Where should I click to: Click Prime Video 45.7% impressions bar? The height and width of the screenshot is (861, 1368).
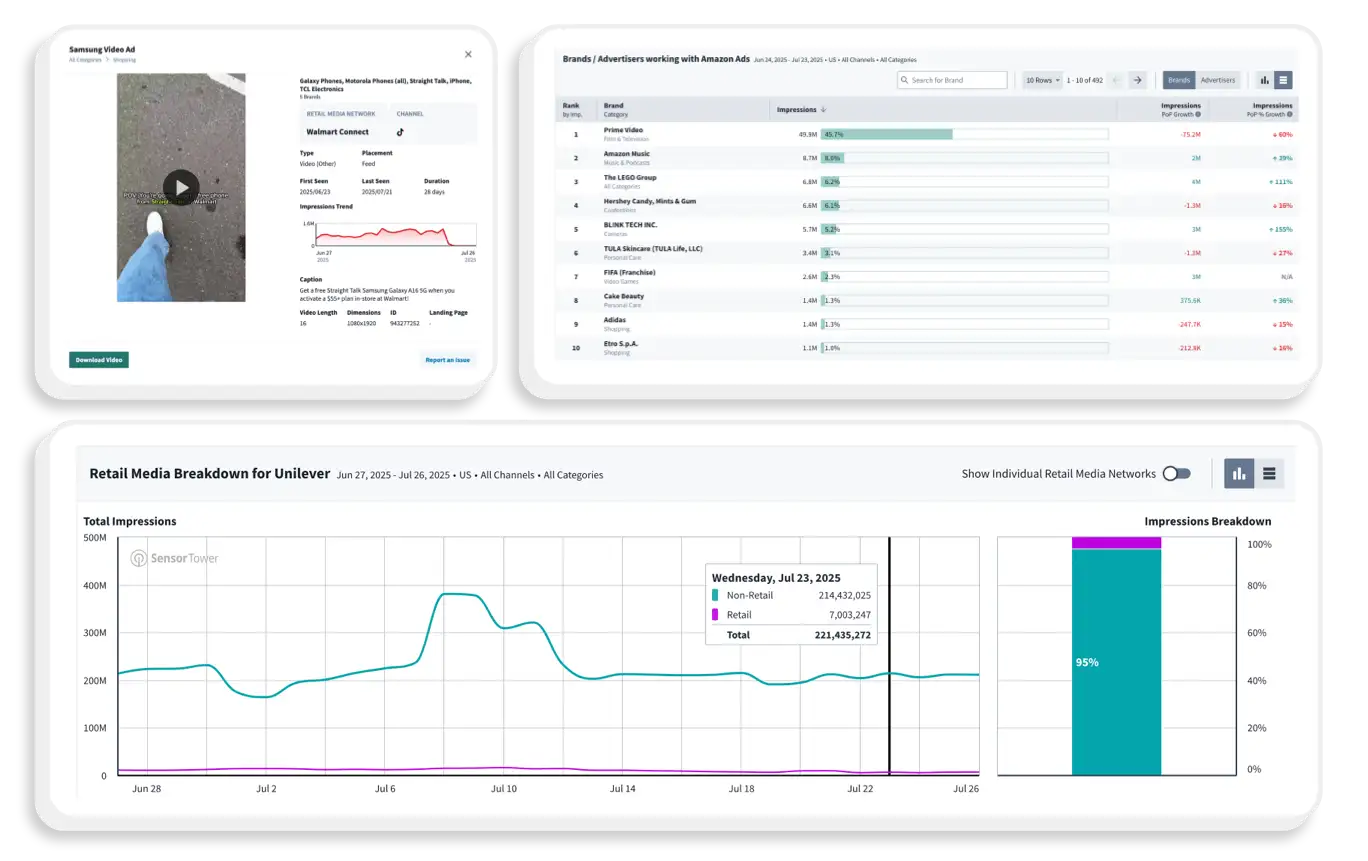click(887, 134)
